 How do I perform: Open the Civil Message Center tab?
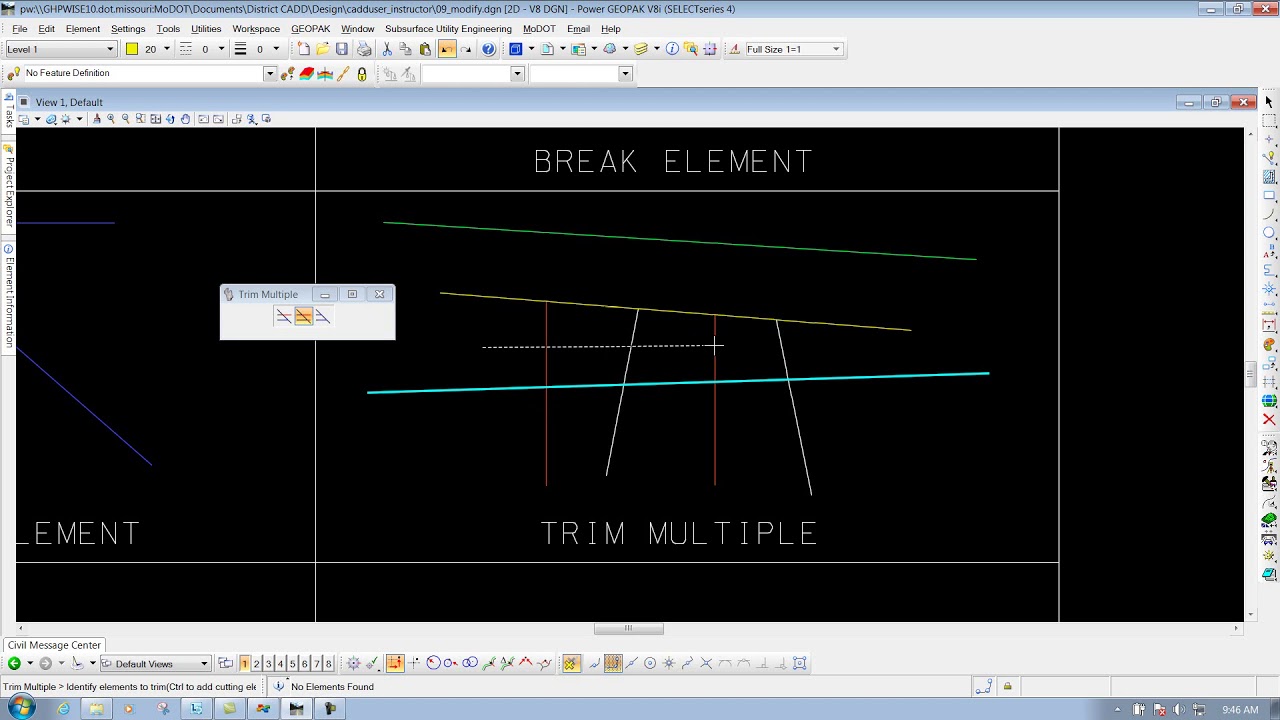tap(54, 645)
